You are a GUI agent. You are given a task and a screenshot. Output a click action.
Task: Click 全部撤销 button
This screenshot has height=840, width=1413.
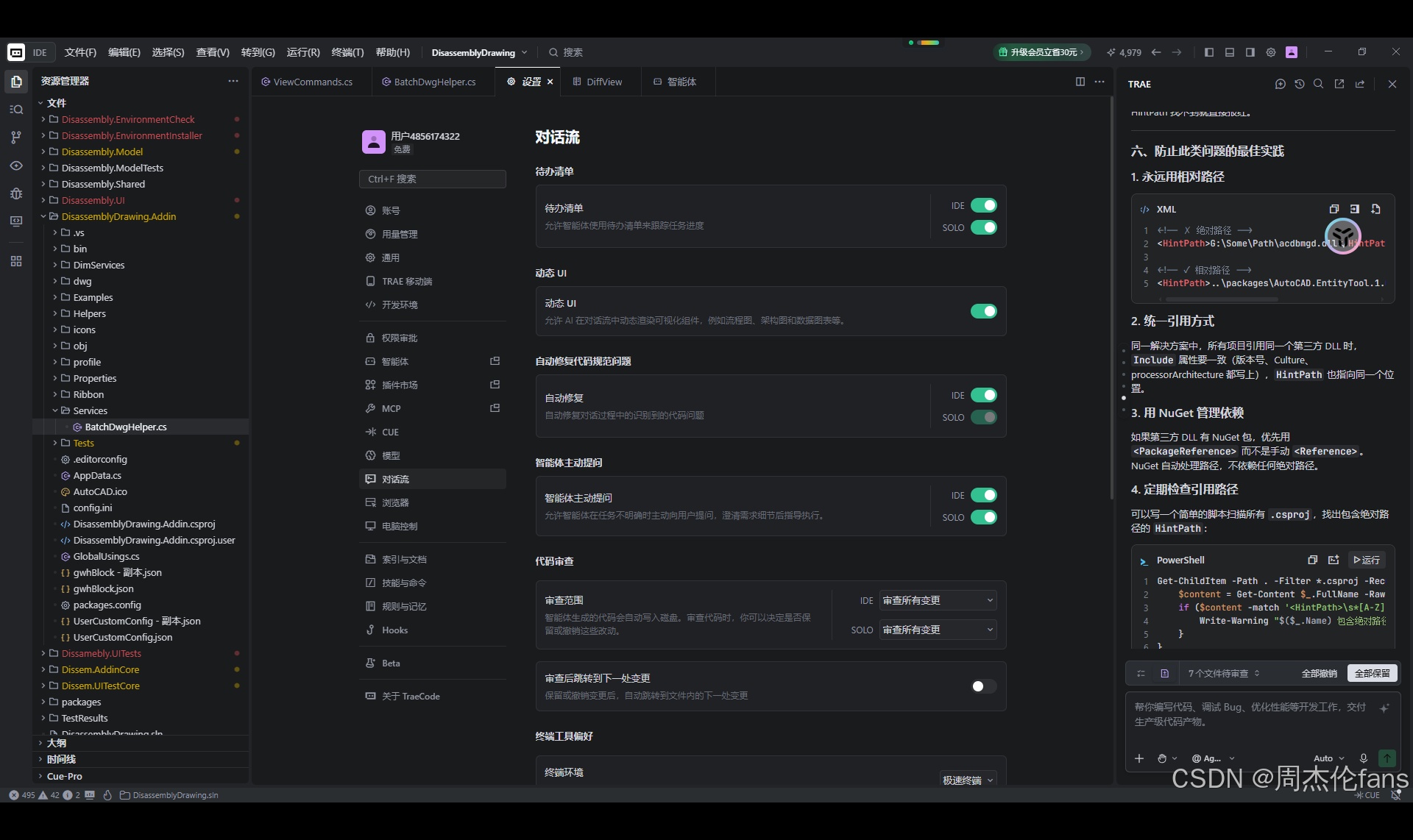[x=1319, y=673]
